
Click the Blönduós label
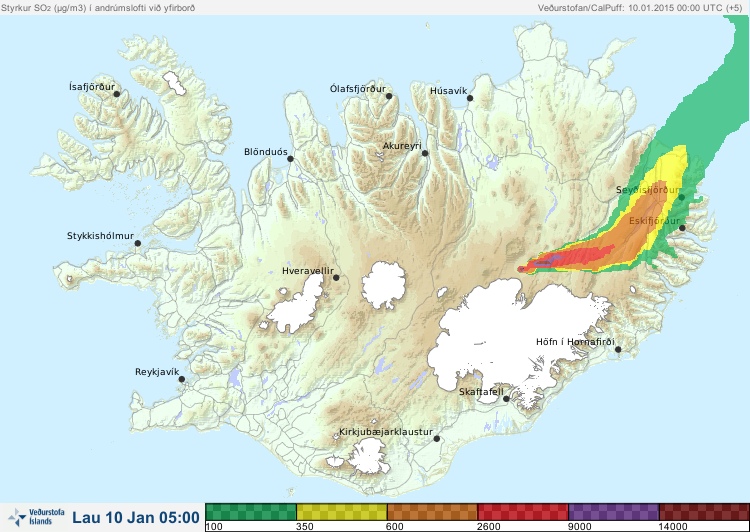(265, 152)
